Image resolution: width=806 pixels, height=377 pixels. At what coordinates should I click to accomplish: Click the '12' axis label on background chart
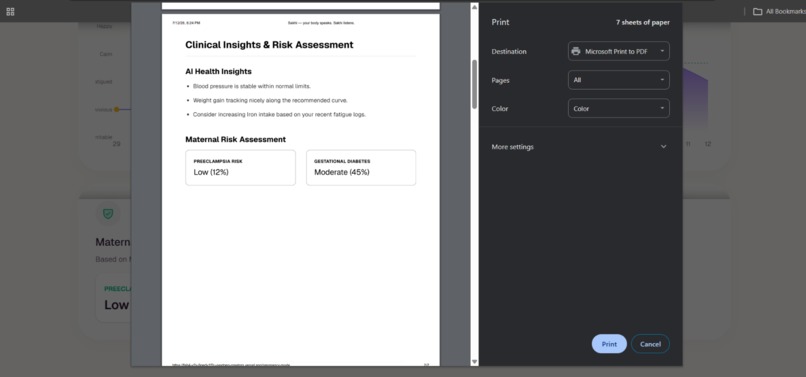(708, 144)
